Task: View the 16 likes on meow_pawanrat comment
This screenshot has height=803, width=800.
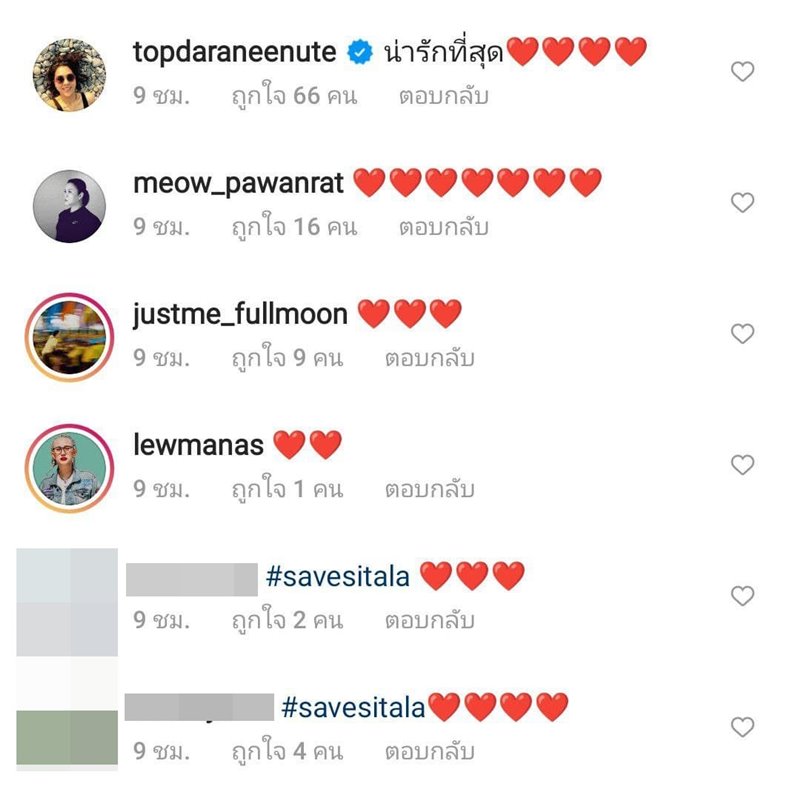Action: 294,226
